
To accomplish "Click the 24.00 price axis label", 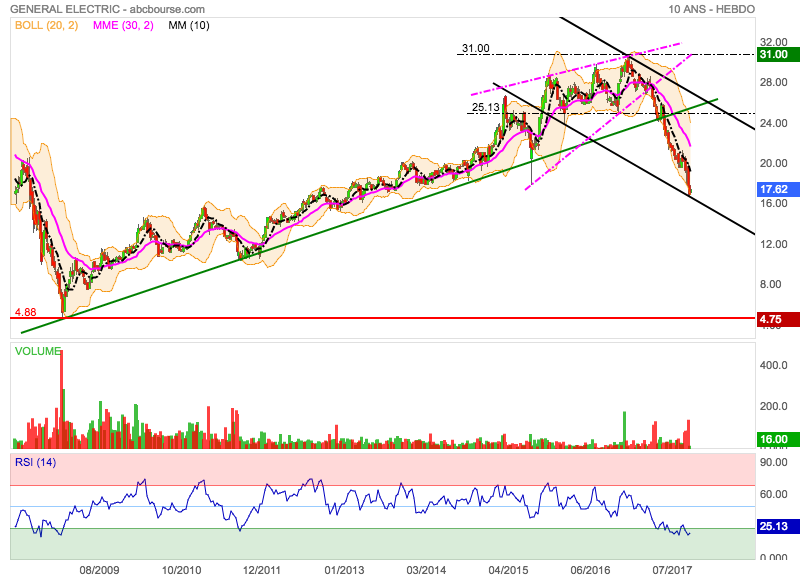I will (773, 123).
